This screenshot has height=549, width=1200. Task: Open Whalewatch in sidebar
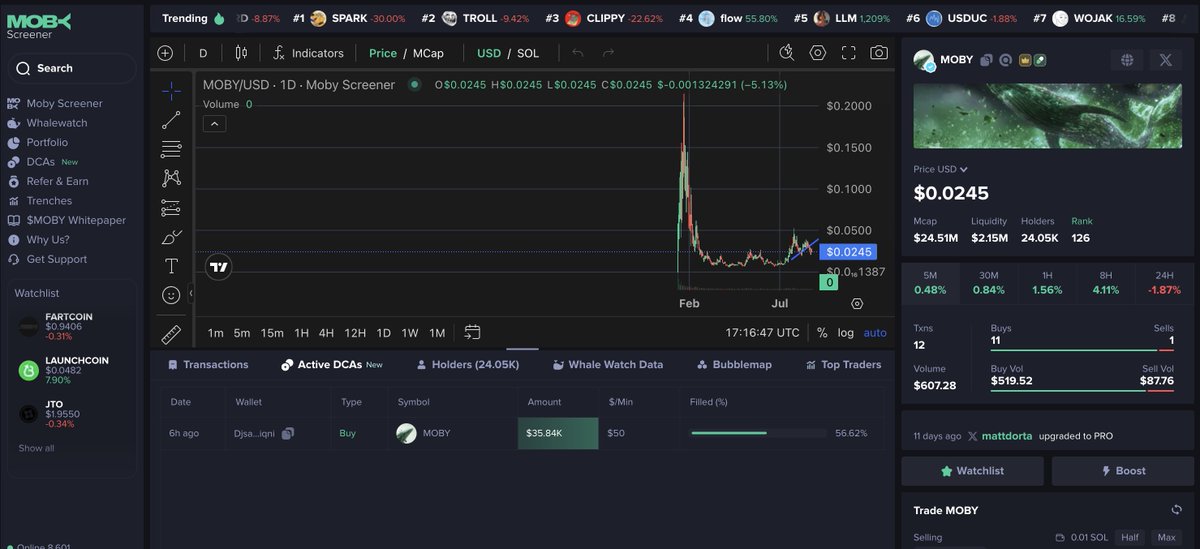pos(57,123)
